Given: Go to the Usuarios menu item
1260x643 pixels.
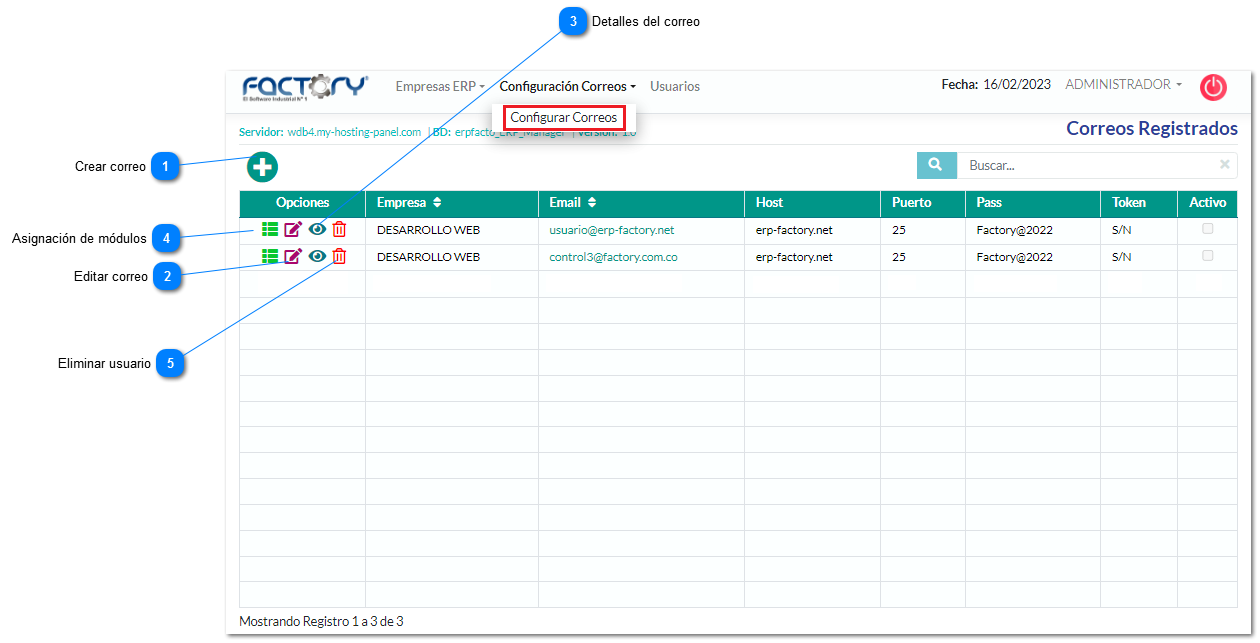Looking at the screenshot, I should pyautogui.click(x=675, y=87).
